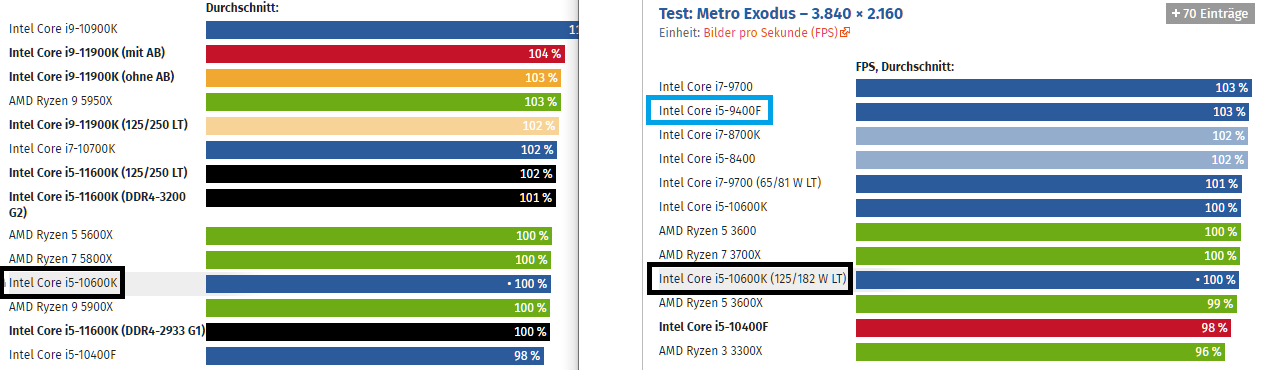The image size is (1264, 370).
Task: Click the Intel Core i5-8400 light blue bar
Action: pos(1052,159)
